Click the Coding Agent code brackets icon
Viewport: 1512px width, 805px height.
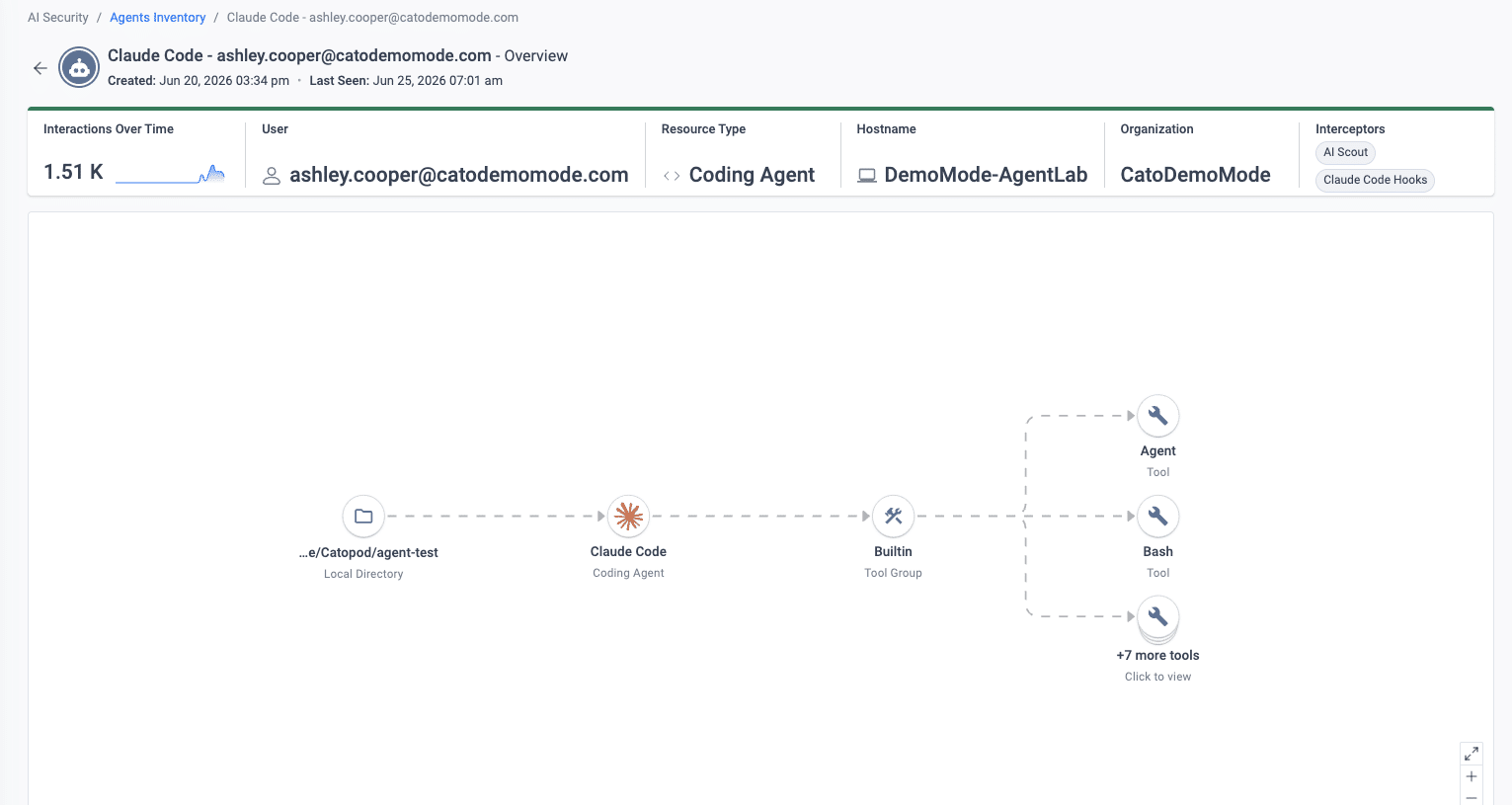point(672,176)
